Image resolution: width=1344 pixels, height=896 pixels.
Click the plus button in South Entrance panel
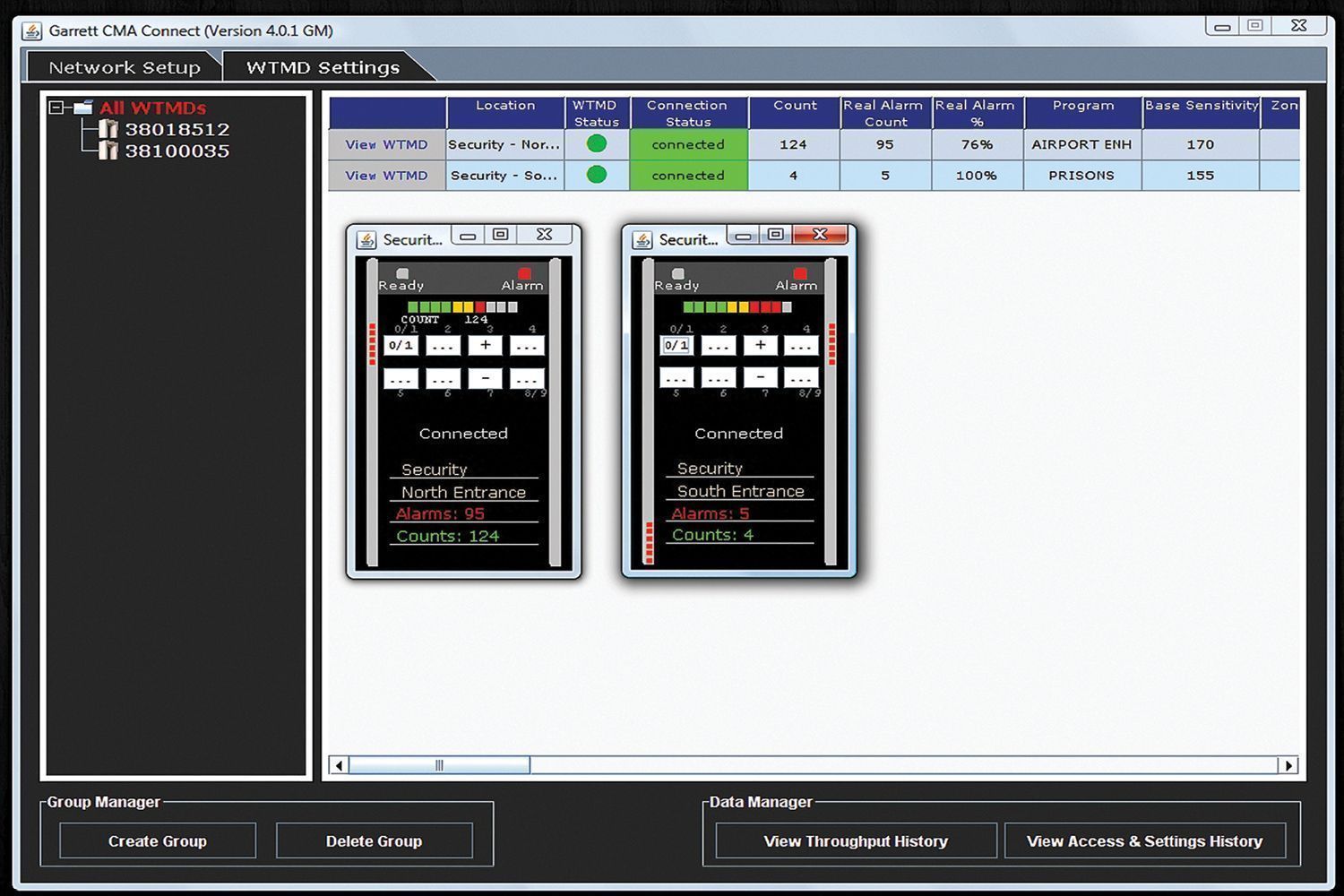(761, 345)
